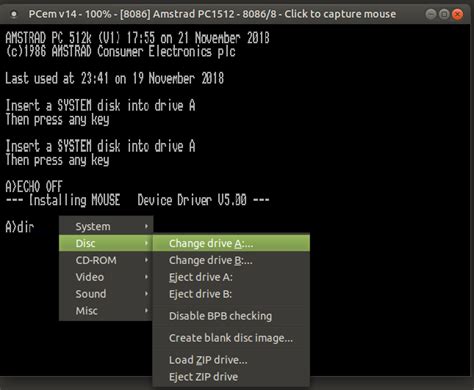Screen dimensions: 474x390
Task: Click the 'A>ECHO OFF' line
Action: [x=34, y=187]
